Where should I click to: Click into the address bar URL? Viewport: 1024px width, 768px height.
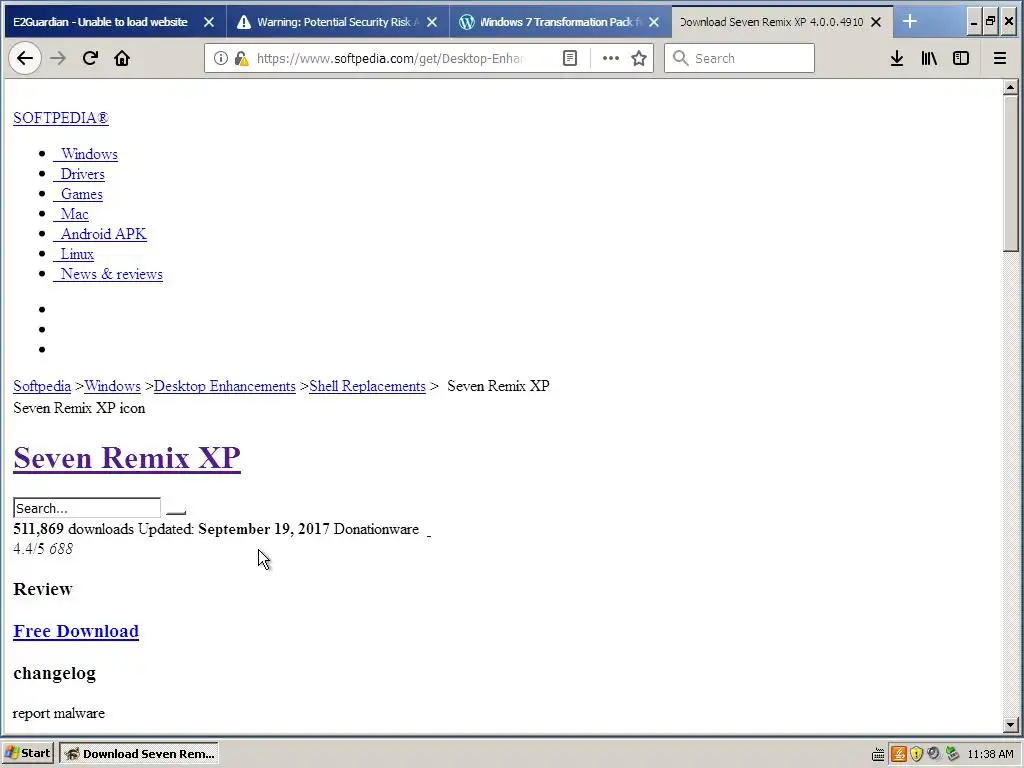pyautogui.click(x=392, y=58)
